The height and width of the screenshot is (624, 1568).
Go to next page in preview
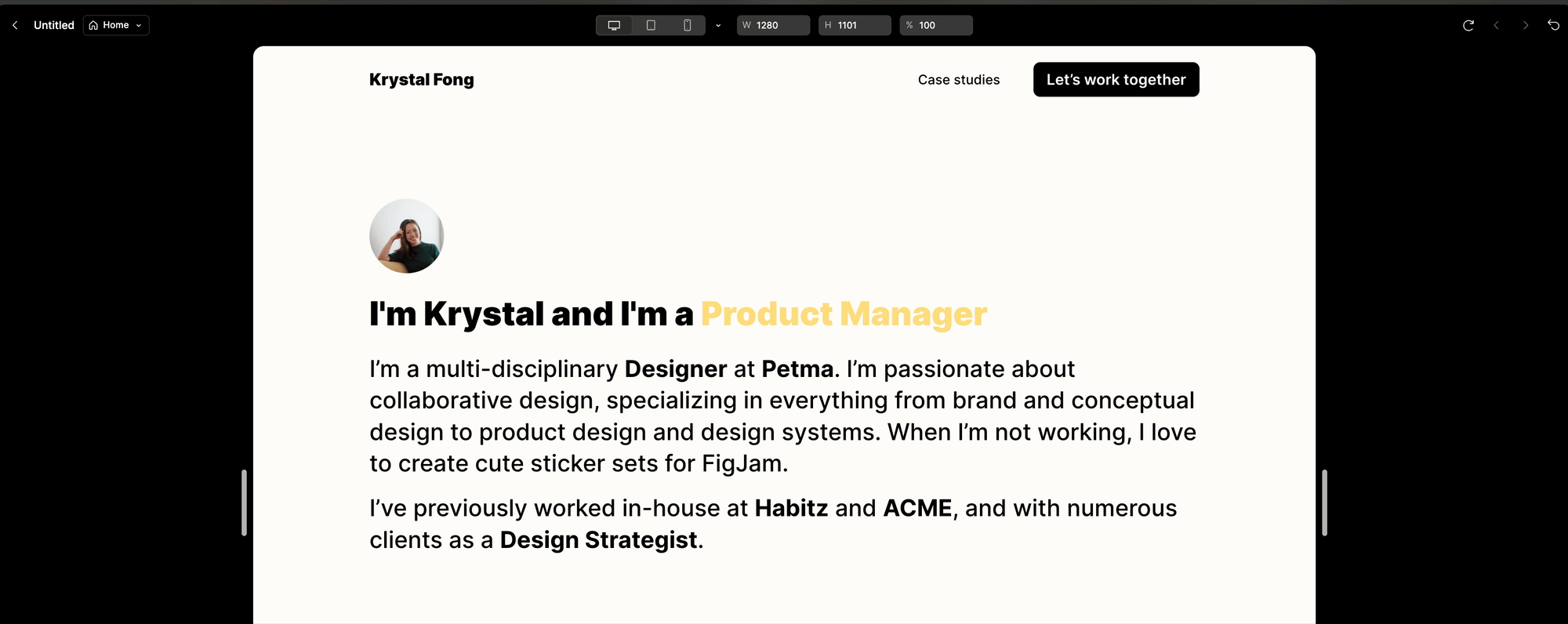click(x=1525, y=25)
